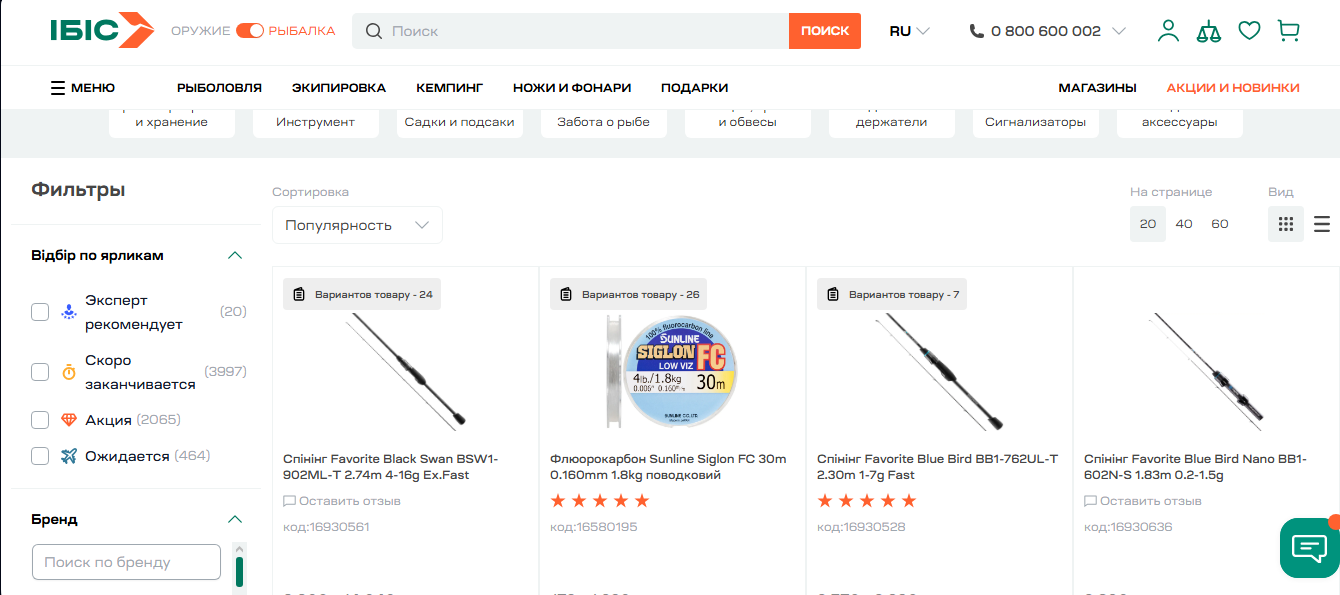Go to Магазины page

tap(1097, 88)
